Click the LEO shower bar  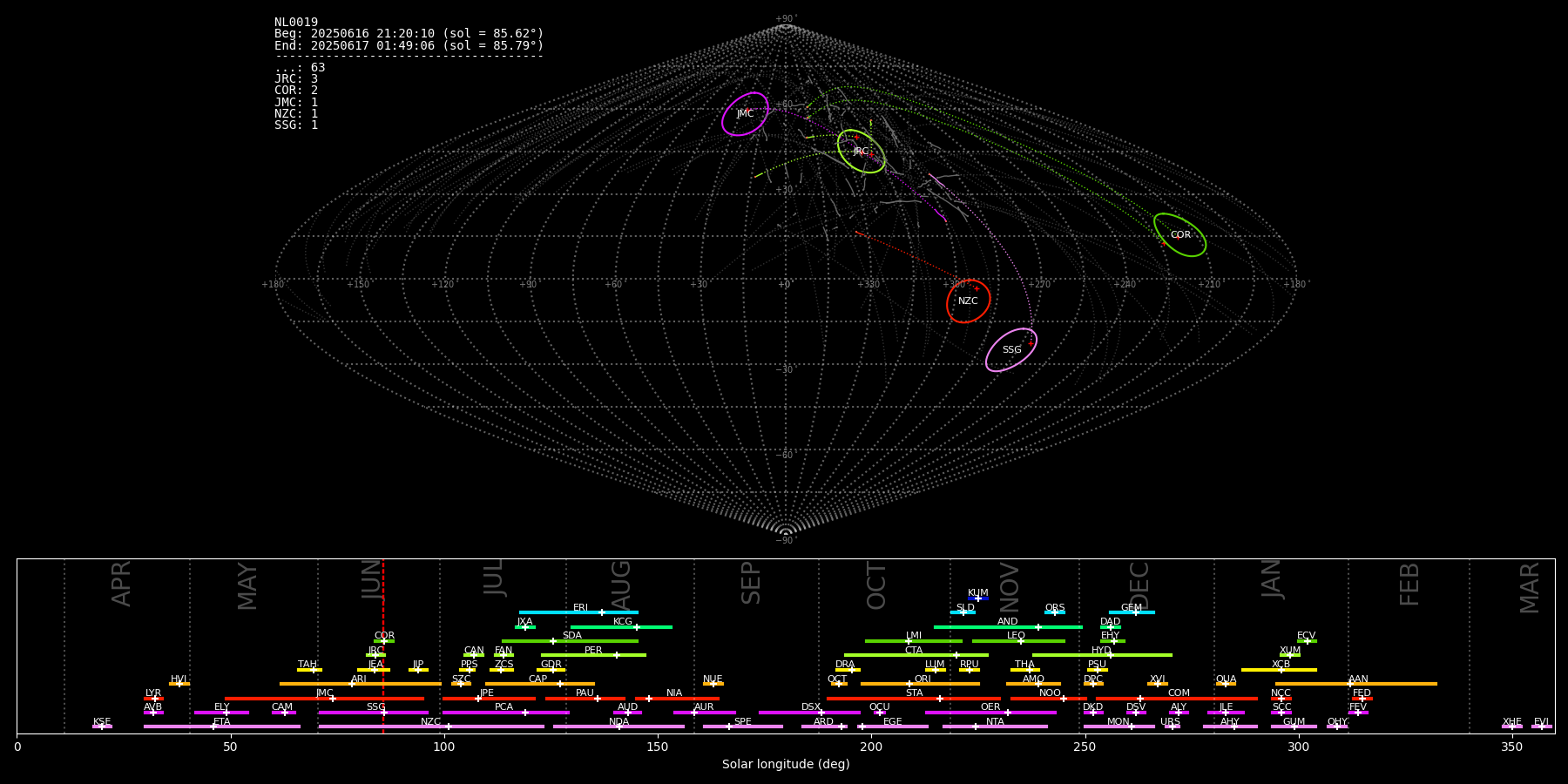tap(1018, 641)
